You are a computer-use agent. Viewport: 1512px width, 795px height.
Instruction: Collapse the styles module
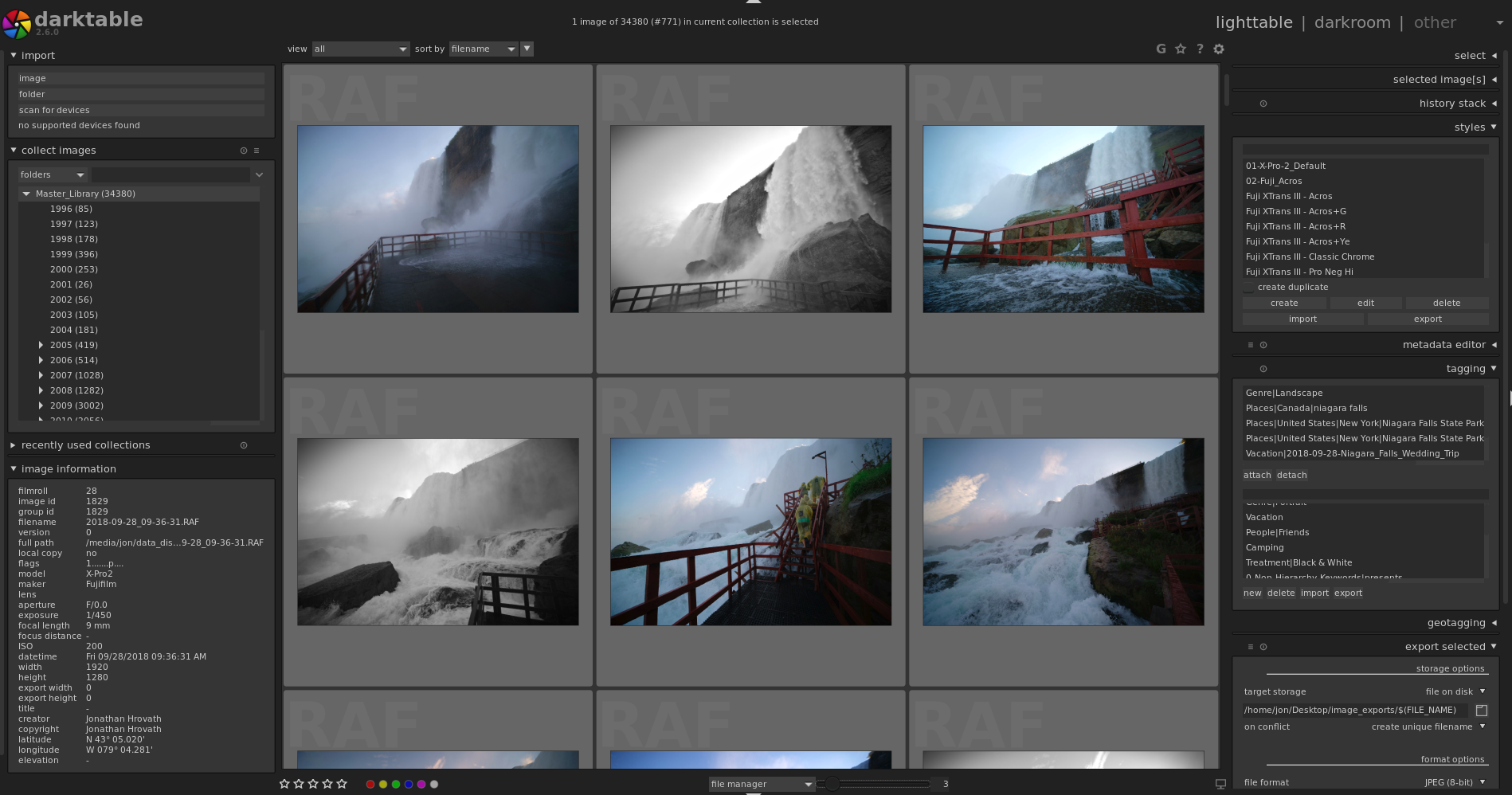click(1494, 127)
